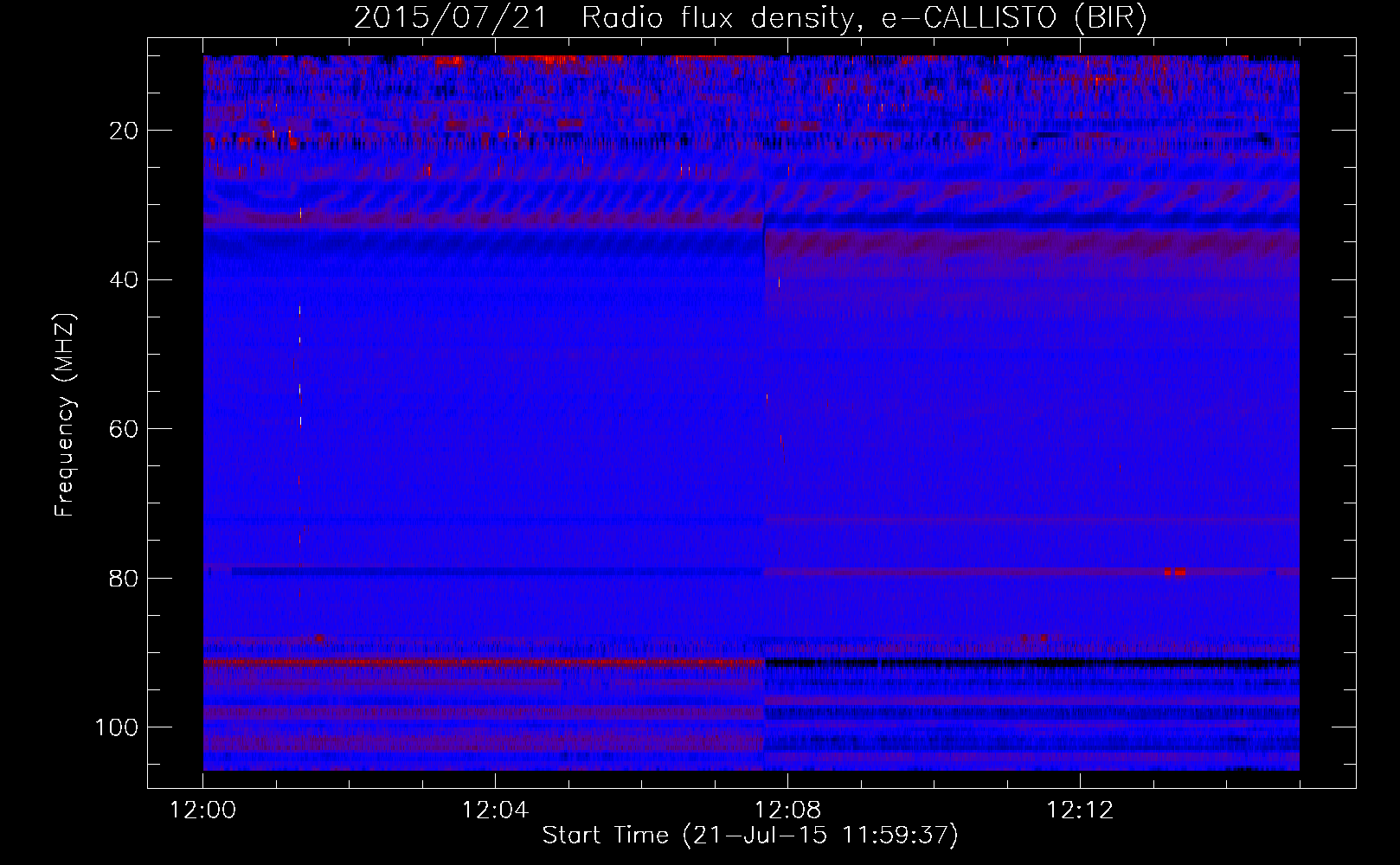The width and height of the screenshot is (1400, 865).
Task: Select the 12:04 time tick label
Action: 495,811
